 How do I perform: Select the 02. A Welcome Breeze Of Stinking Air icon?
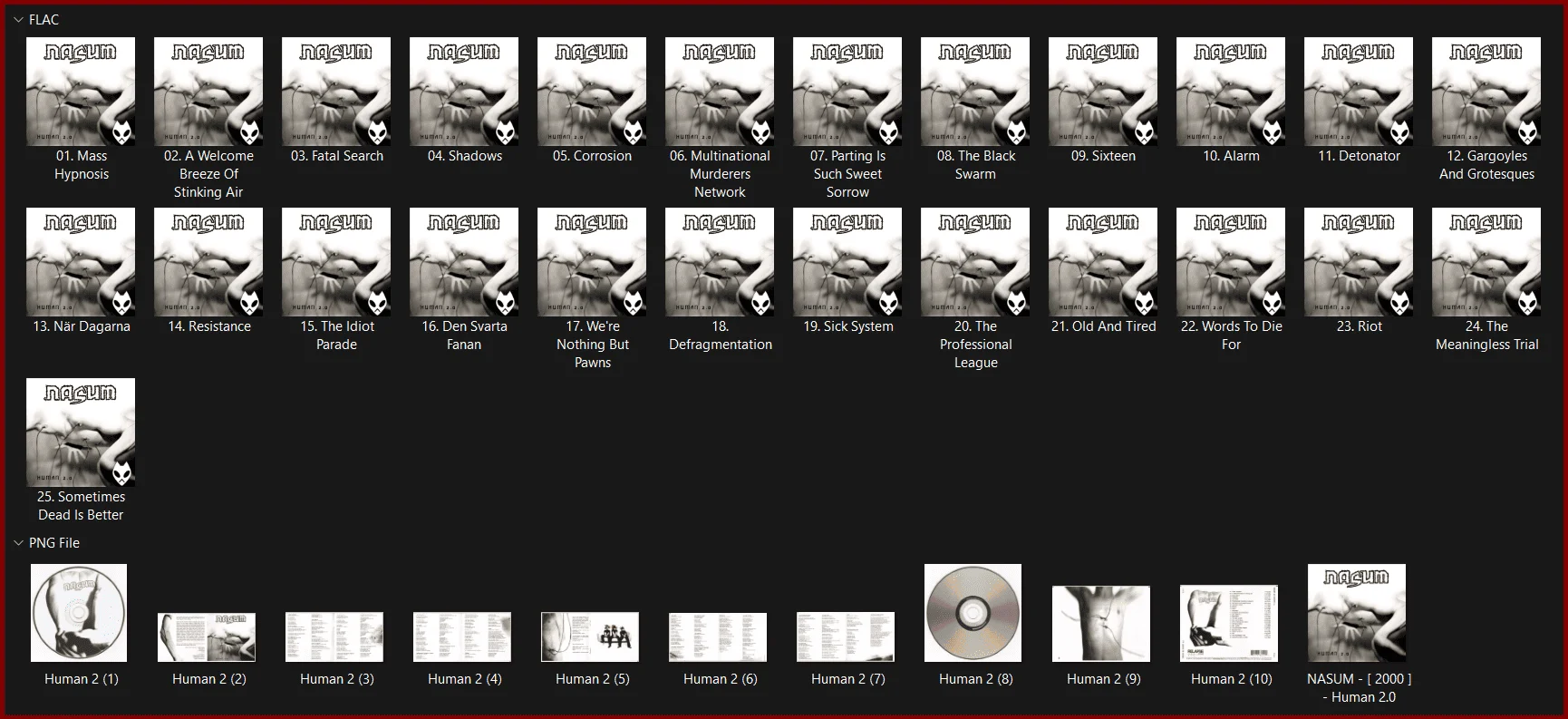click(x=208, y=92)
